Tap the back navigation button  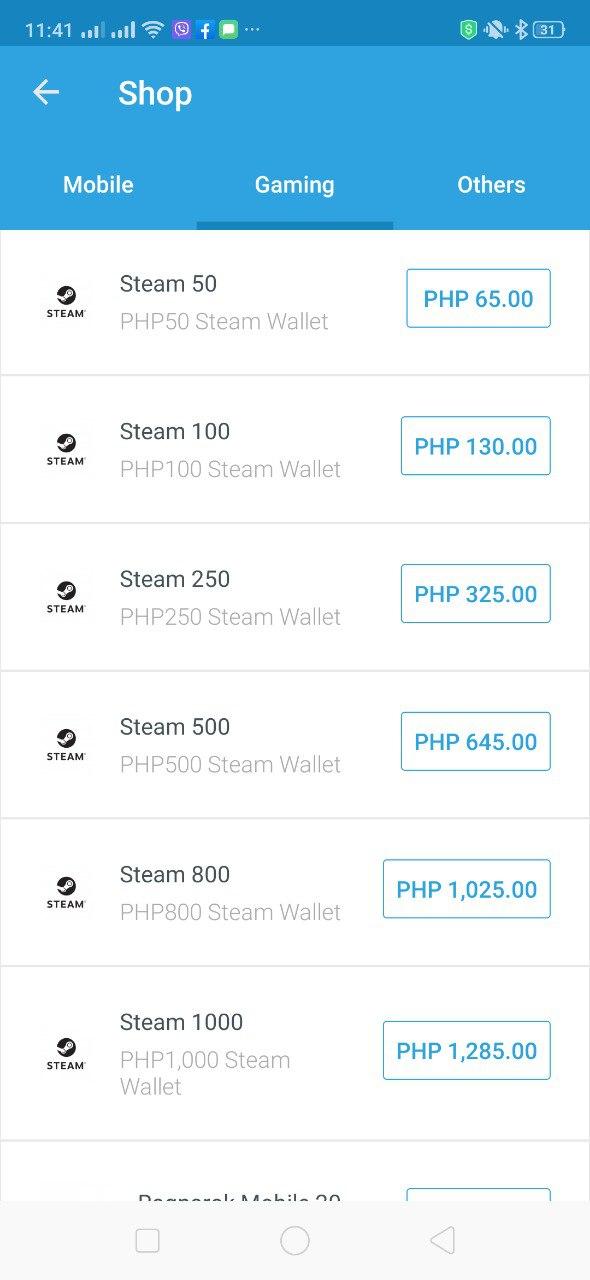pyautogui.click(x=443, y=1239)
